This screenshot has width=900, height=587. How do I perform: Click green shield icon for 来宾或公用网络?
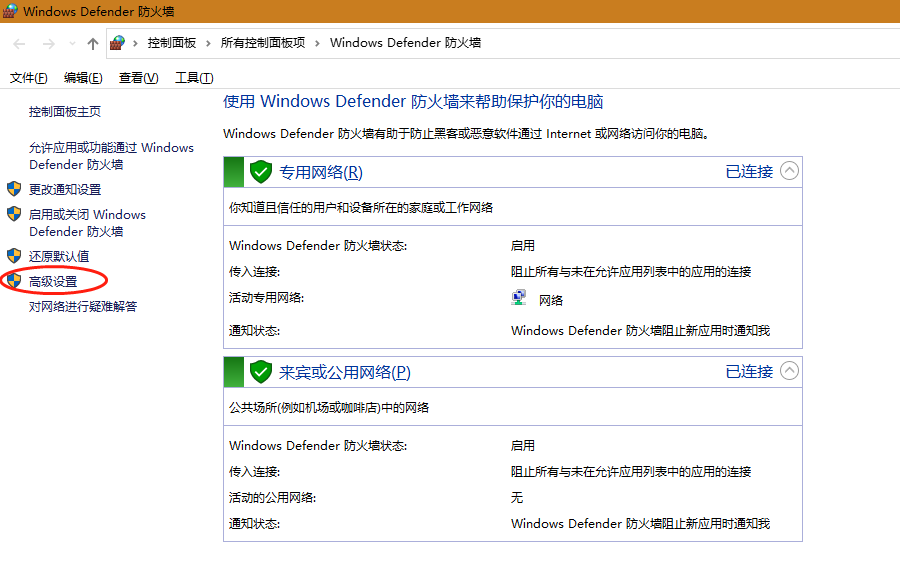tap(261, 372)
